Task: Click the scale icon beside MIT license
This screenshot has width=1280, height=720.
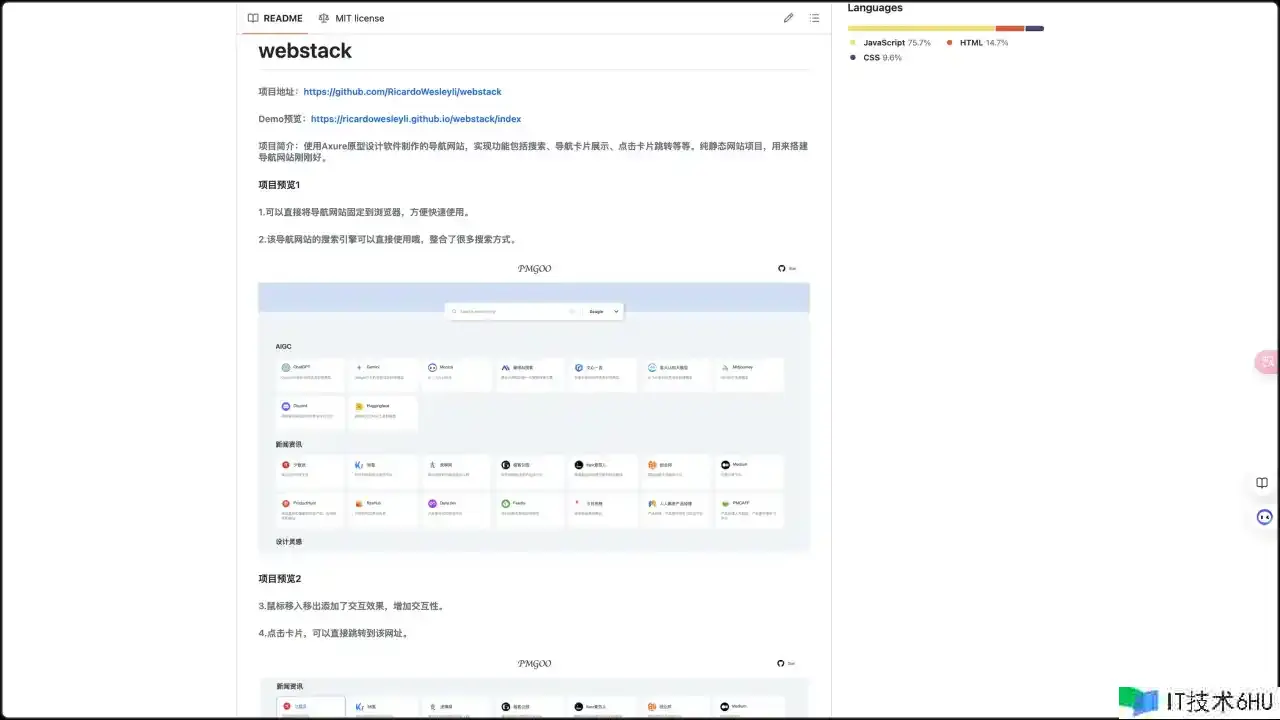Action: [324, 18]
